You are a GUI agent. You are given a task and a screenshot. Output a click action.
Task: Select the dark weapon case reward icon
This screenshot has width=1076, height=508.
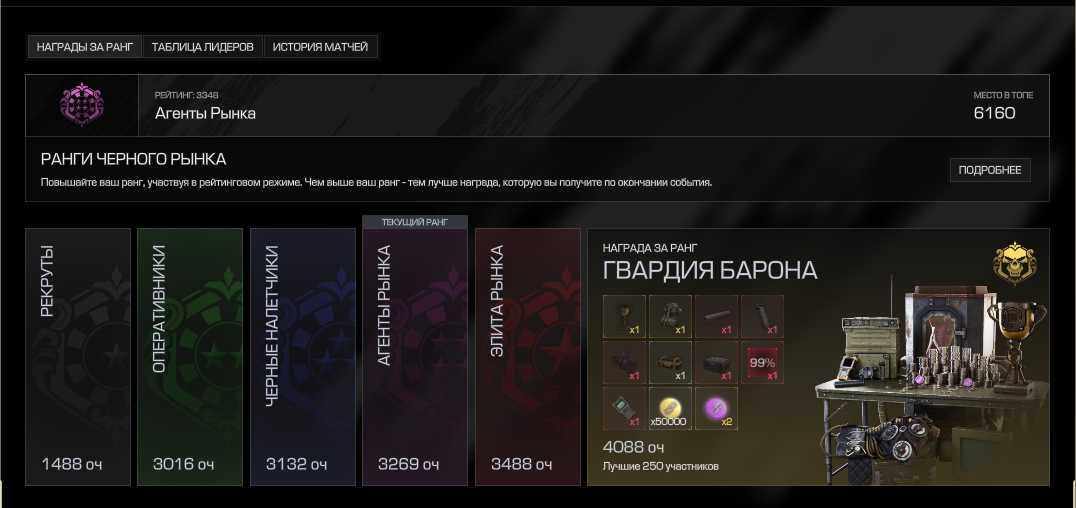coord(716,362)
